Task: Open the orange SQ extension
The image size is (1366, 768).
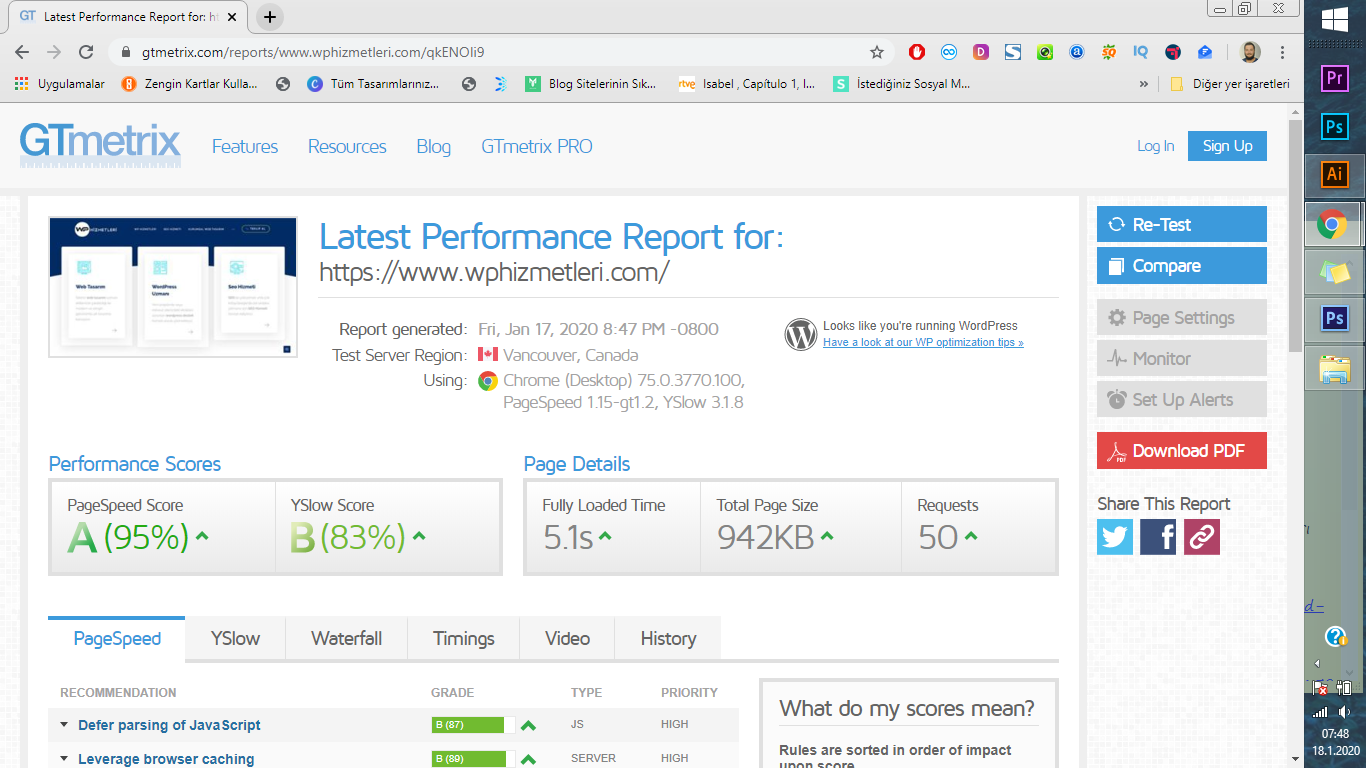Action: [1109, 52]
